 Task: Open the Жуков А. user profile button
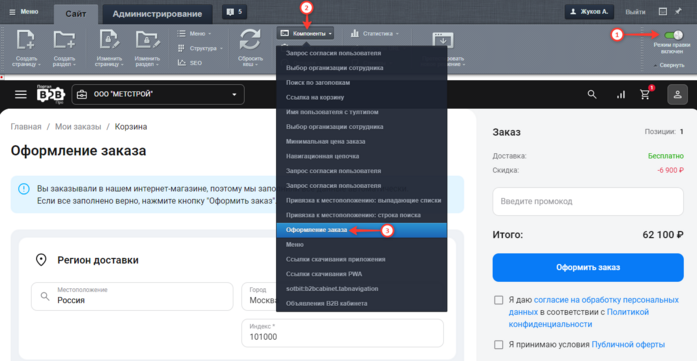pyautogui.click(x=589, y=12)
